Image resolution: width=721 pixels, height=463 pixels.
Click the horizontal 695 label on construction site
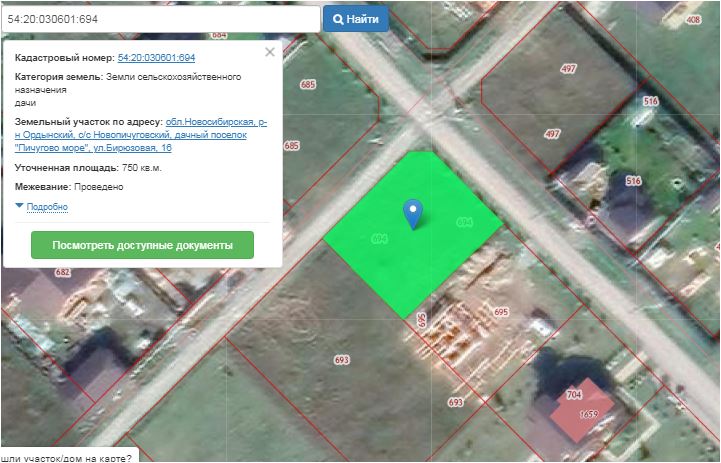tap(501, 312)
